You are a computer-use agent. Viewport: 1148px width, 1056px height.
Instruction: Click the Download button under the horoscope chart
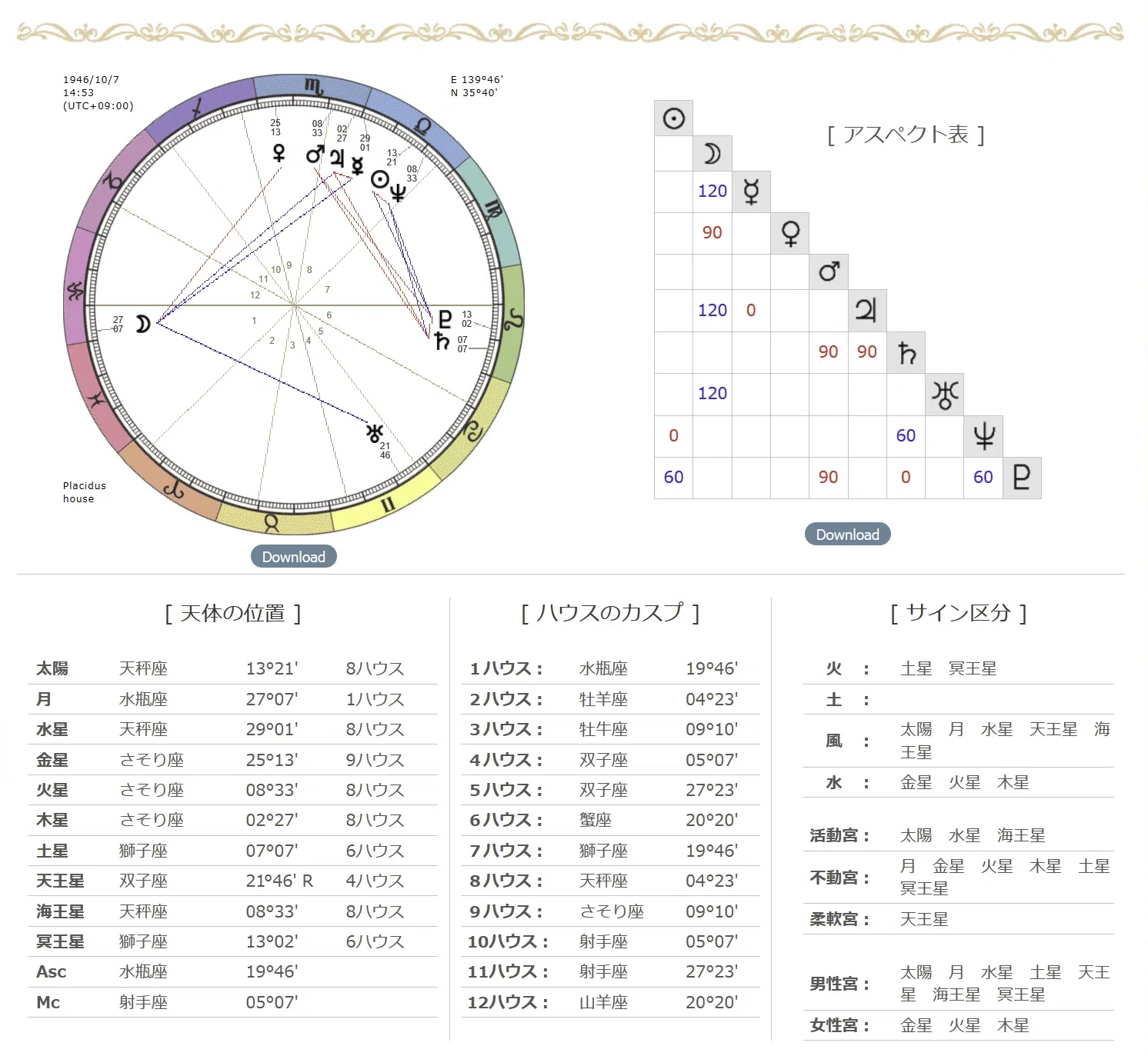point(293,556)
